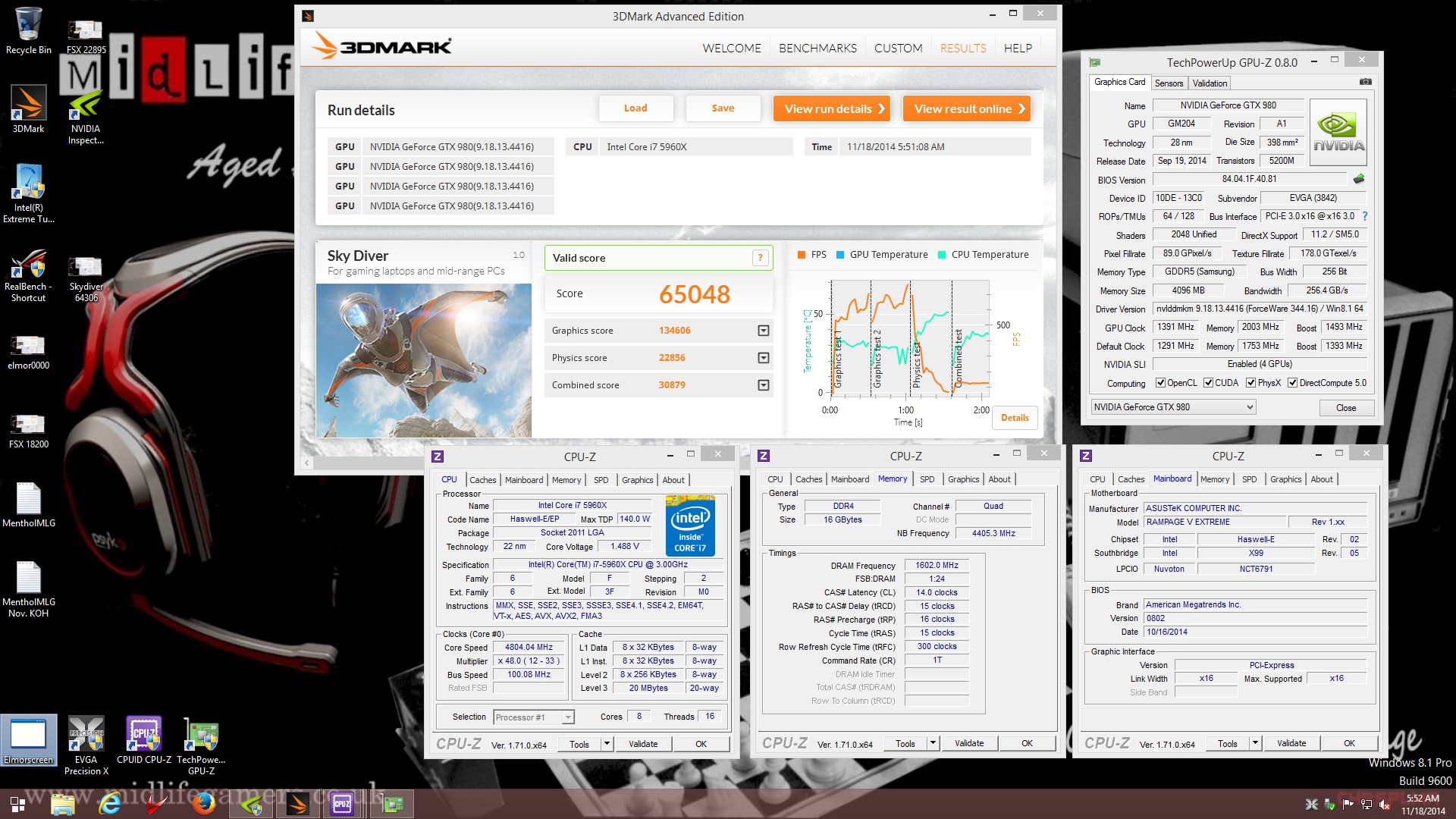Open the HELP tab in 3DMark

[1018, 48]
